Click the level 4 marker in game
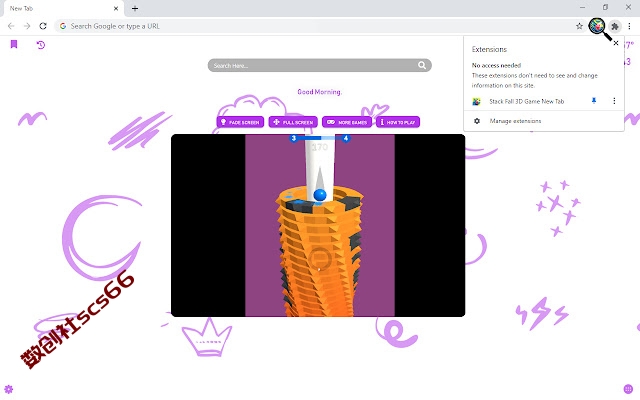The width and height of the screenshot is (640, 400). [346, 138]
